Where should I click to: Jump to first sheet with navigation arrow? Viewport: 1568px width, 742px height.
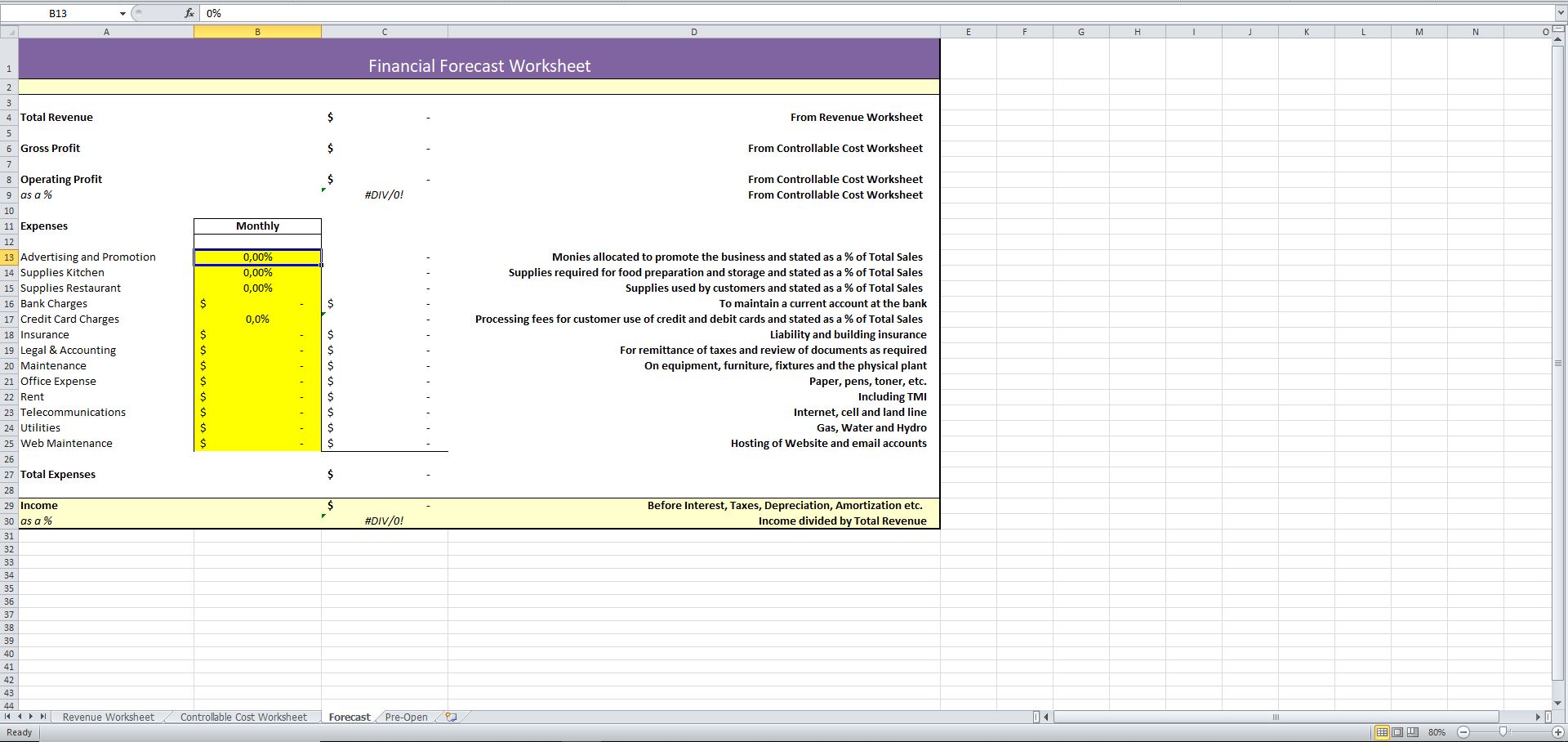(7, 717)
